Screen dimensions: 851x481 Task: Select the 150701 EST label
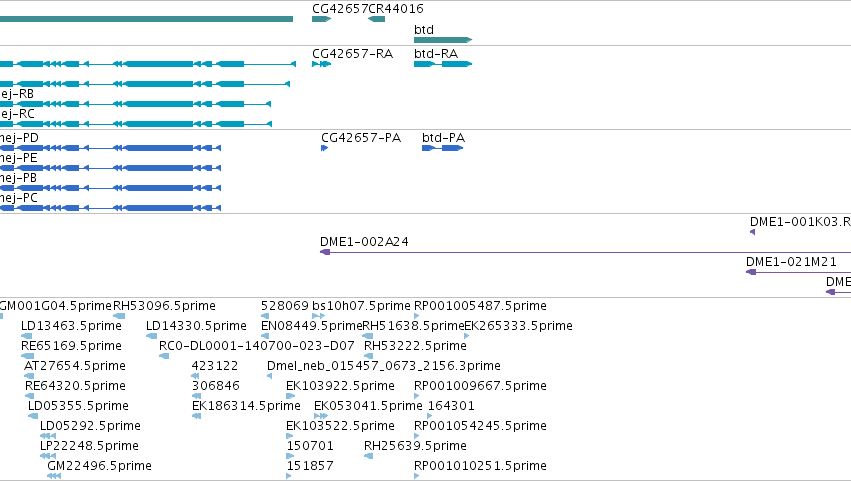coord(310,446)
